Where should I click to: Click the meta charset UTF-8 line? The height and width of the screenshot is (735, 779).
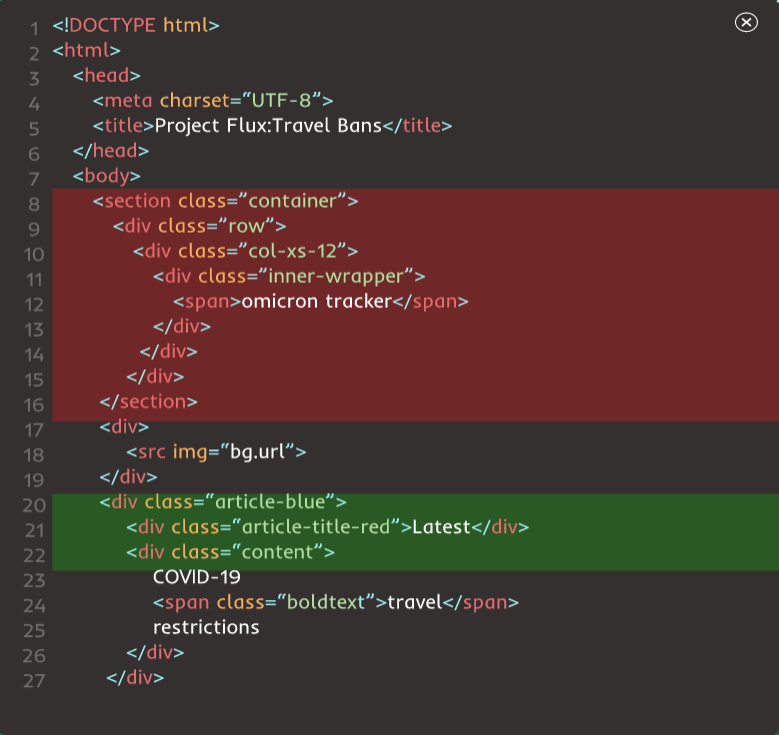click(x=213, y=100)
